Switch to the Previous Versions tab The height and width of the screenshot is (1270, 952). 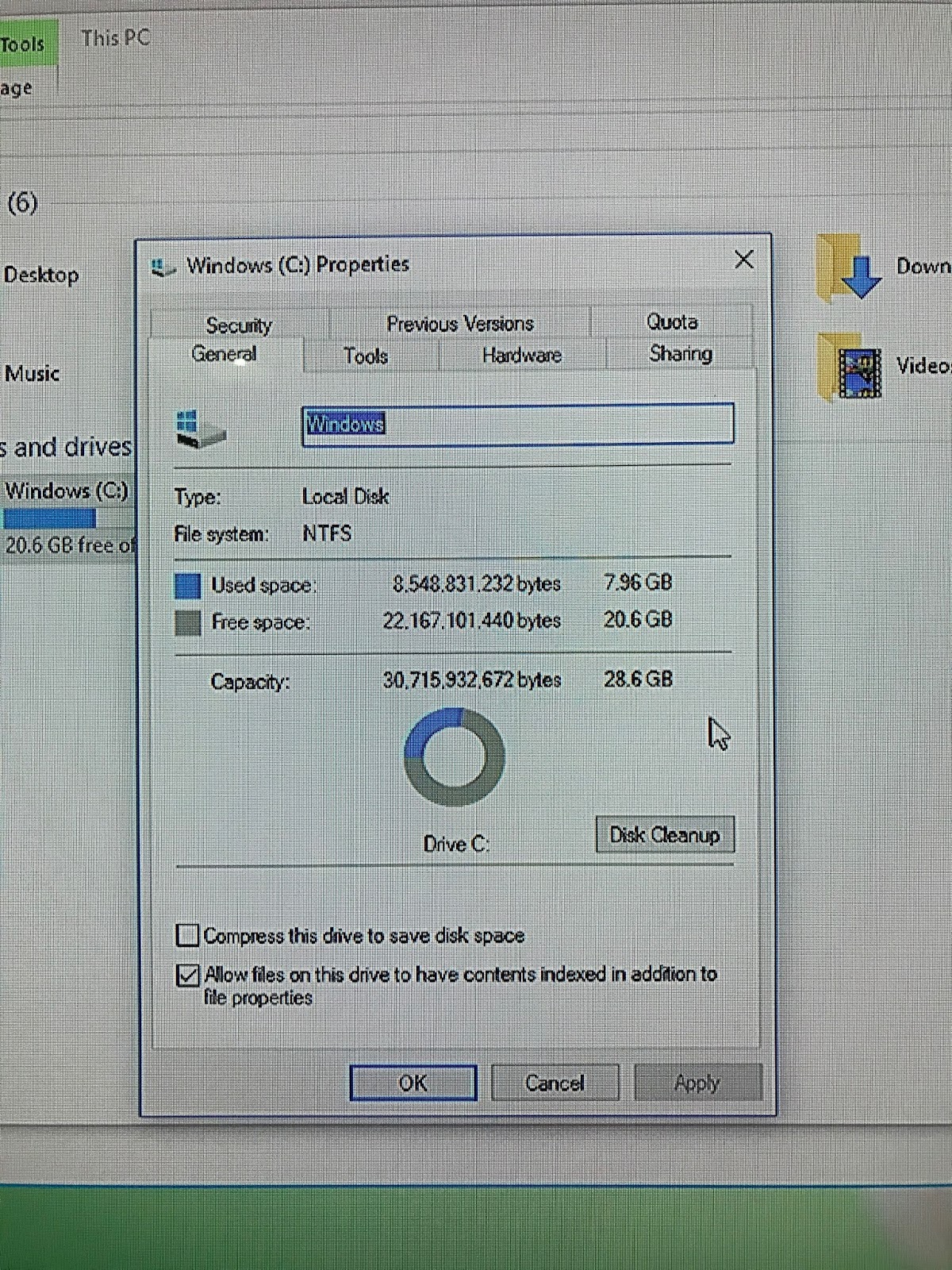[x=460, y=323]
